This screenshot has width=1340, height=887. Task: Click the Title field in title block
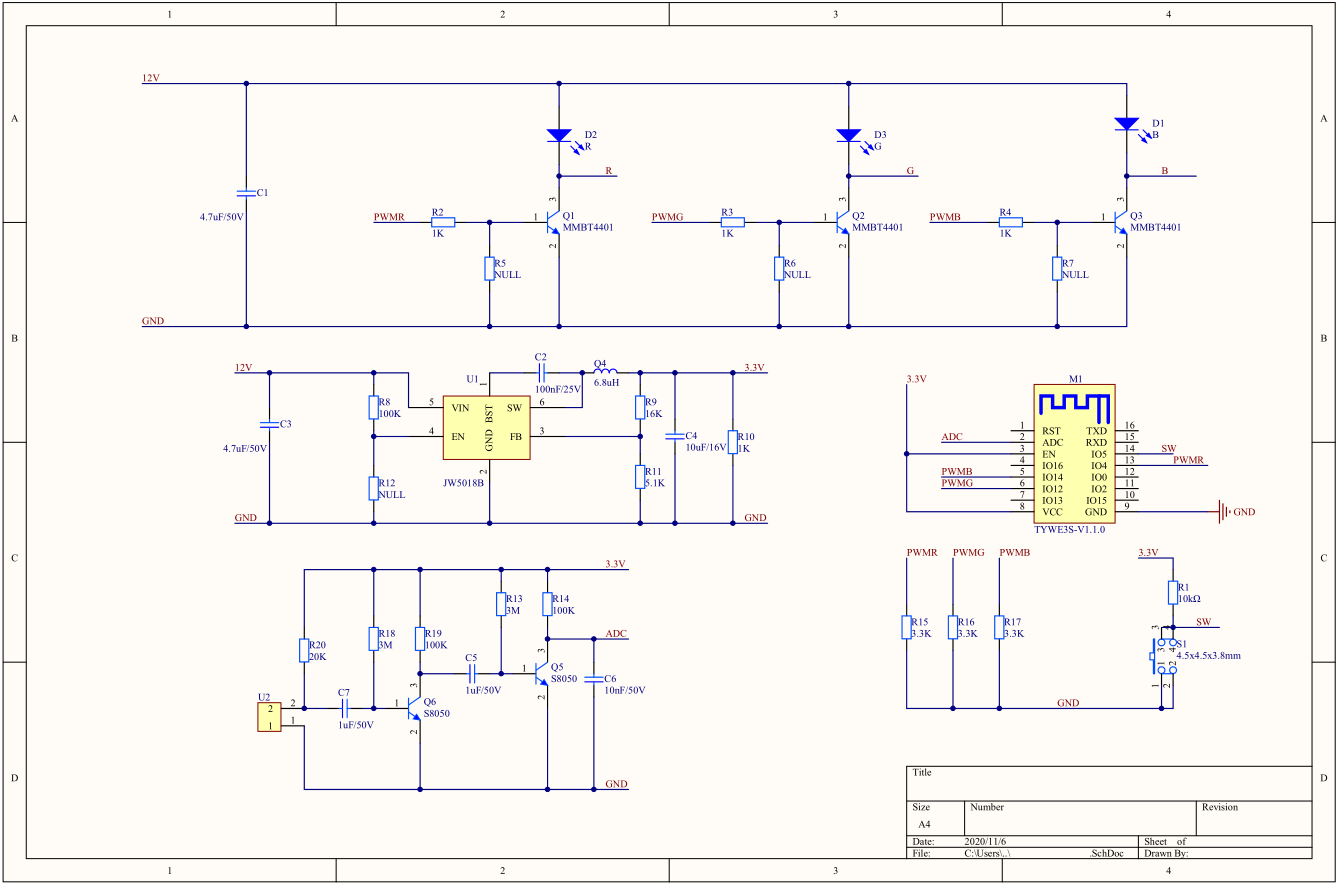pyautogui.click(x=1110, y=783)
